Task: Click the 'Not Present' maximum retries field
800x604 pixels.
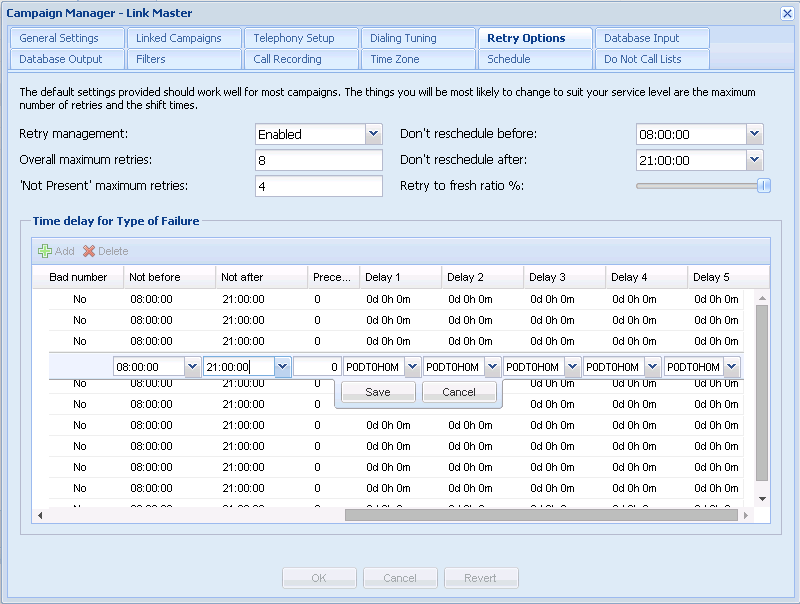Action: point(319,186)
